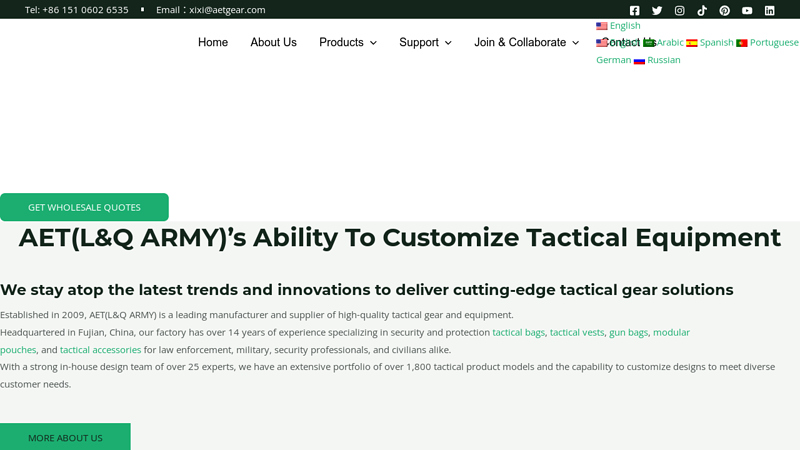This screenshot has width=800, height=450.
Task: Follow the gun bags link
Action: (x=628, y=332)
